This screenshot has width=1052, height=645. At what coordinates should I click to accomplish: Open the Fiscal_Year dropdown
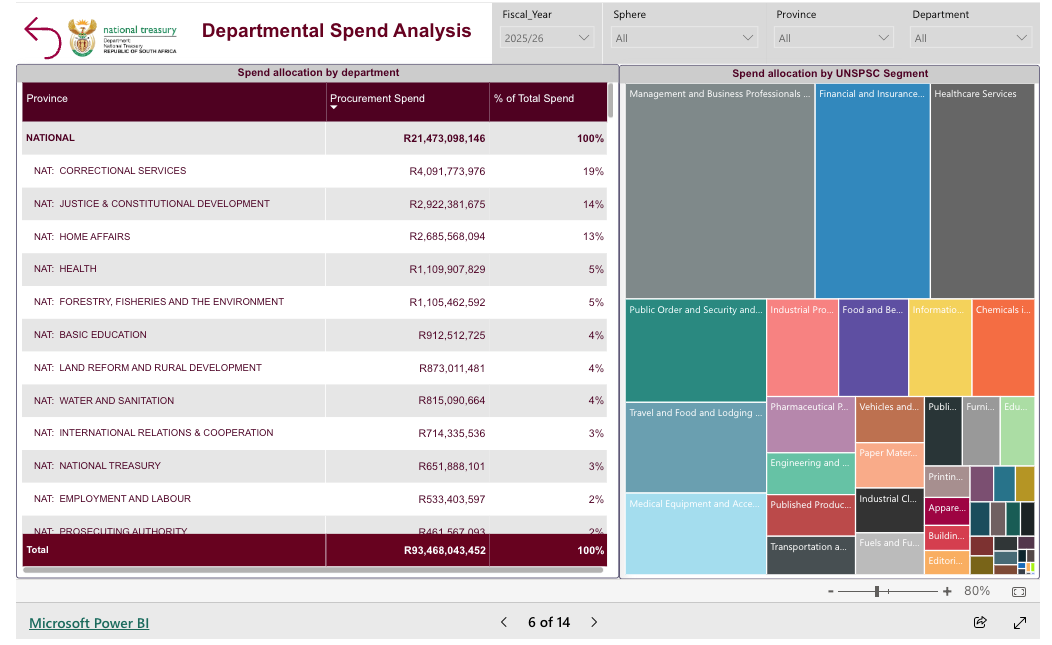(x=548, y=38)
